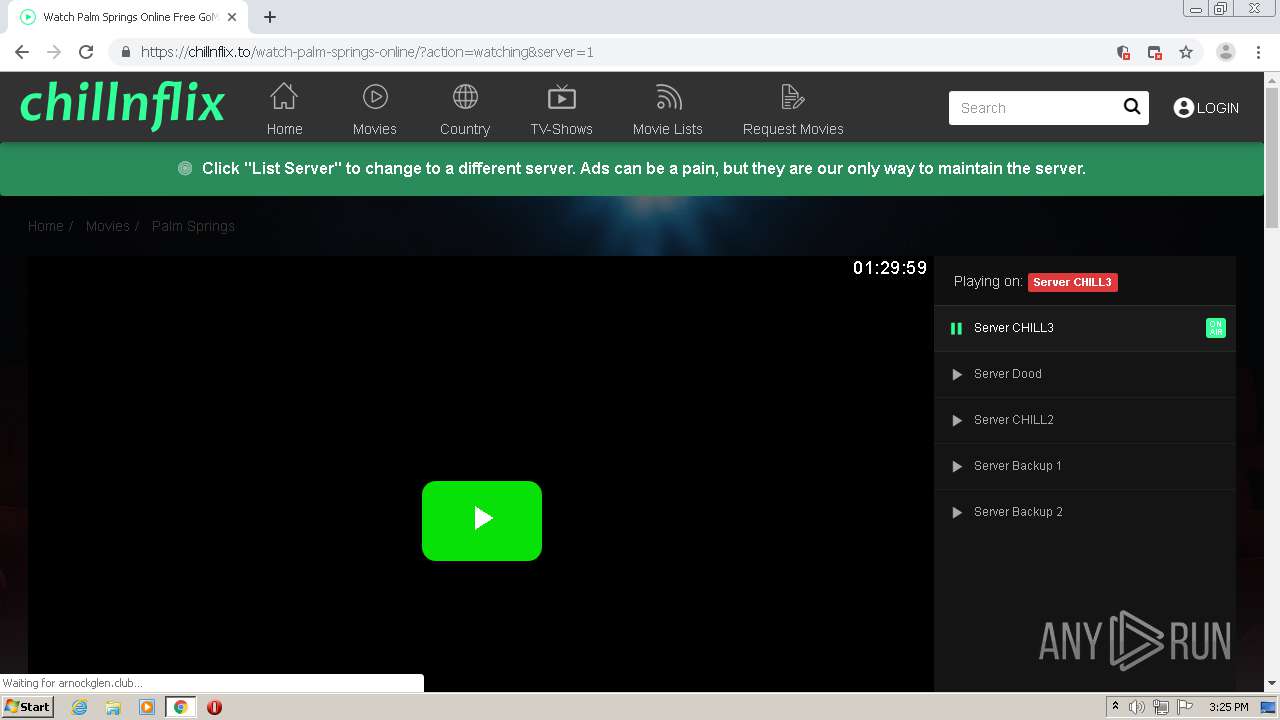Open the Chrome three-dot menu
1280x720 pixels.
(1258, 52)
